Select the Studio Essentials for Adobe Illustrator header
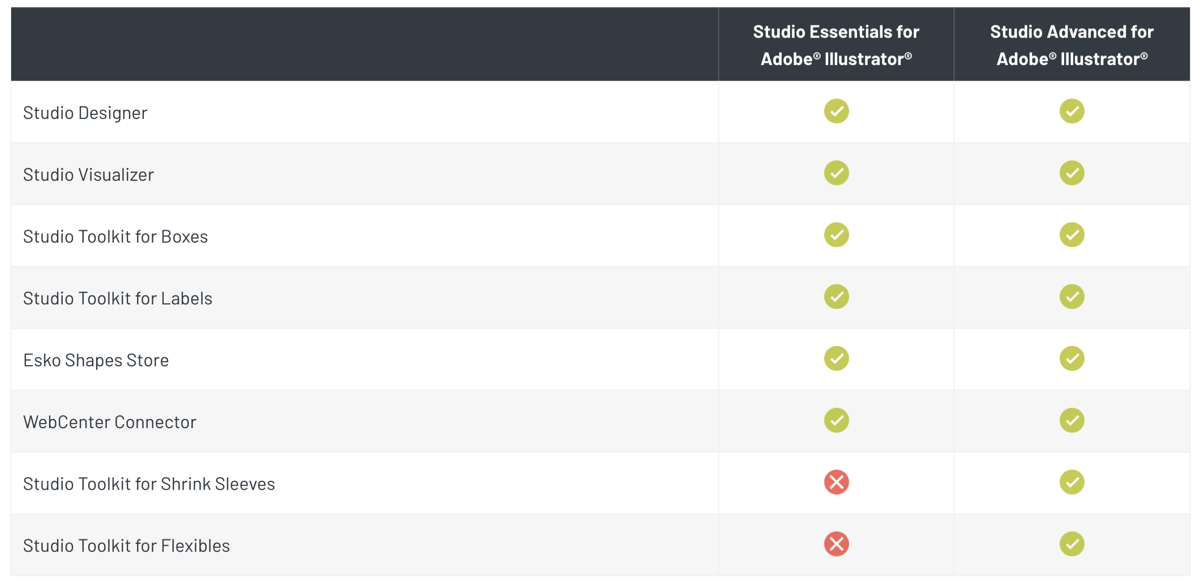This screenshot has width=1200, height=584. pyautogui.click(x=836, y=45)
